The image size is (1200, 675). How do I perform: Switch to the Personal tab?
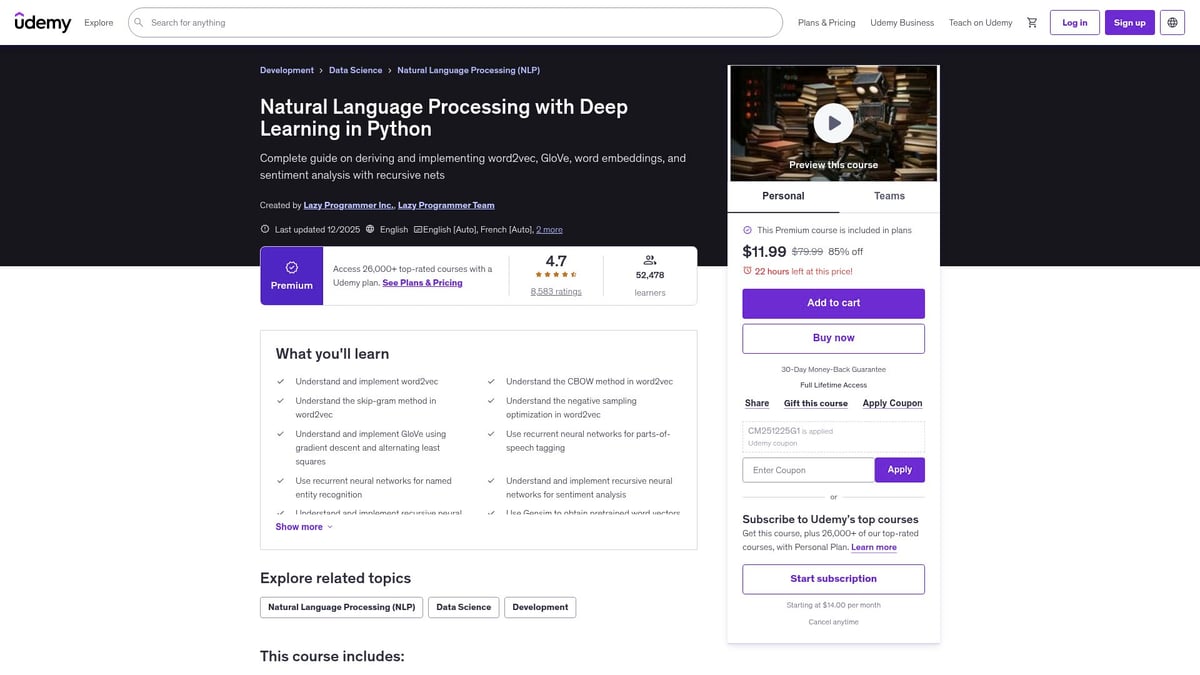(783, 196)
